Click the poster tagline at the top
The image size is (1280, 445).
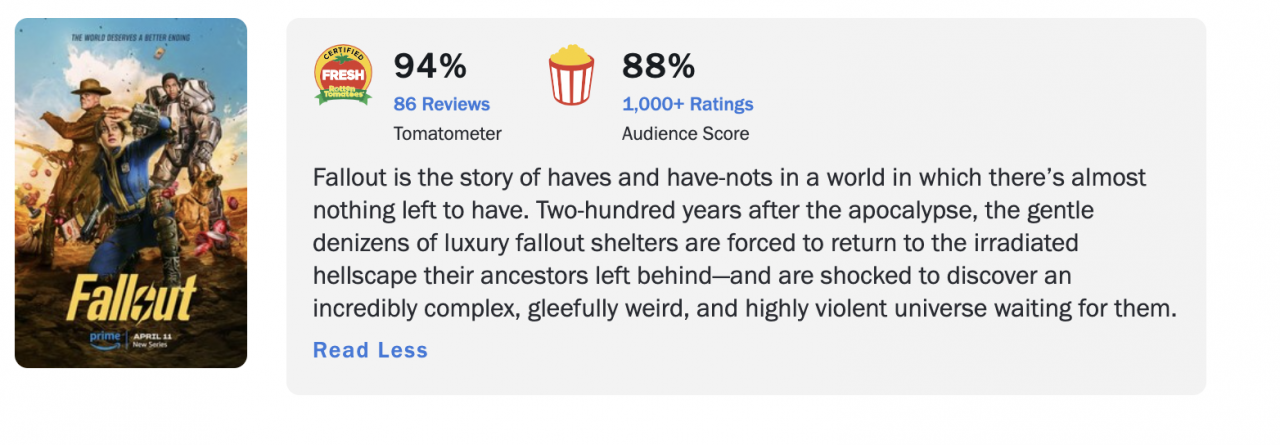point(130,38)
